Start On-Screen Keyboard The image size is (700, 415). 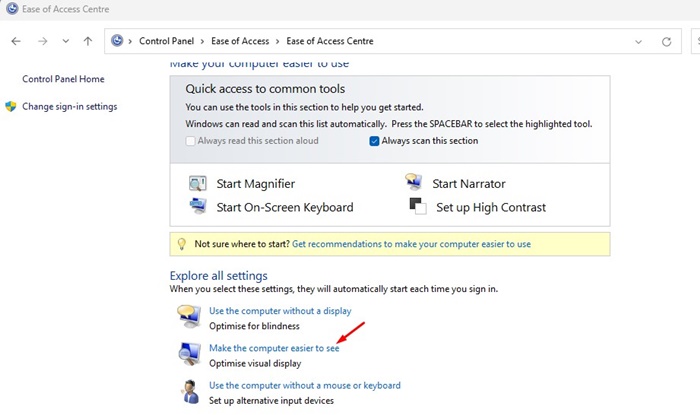[x=285, y=208]
